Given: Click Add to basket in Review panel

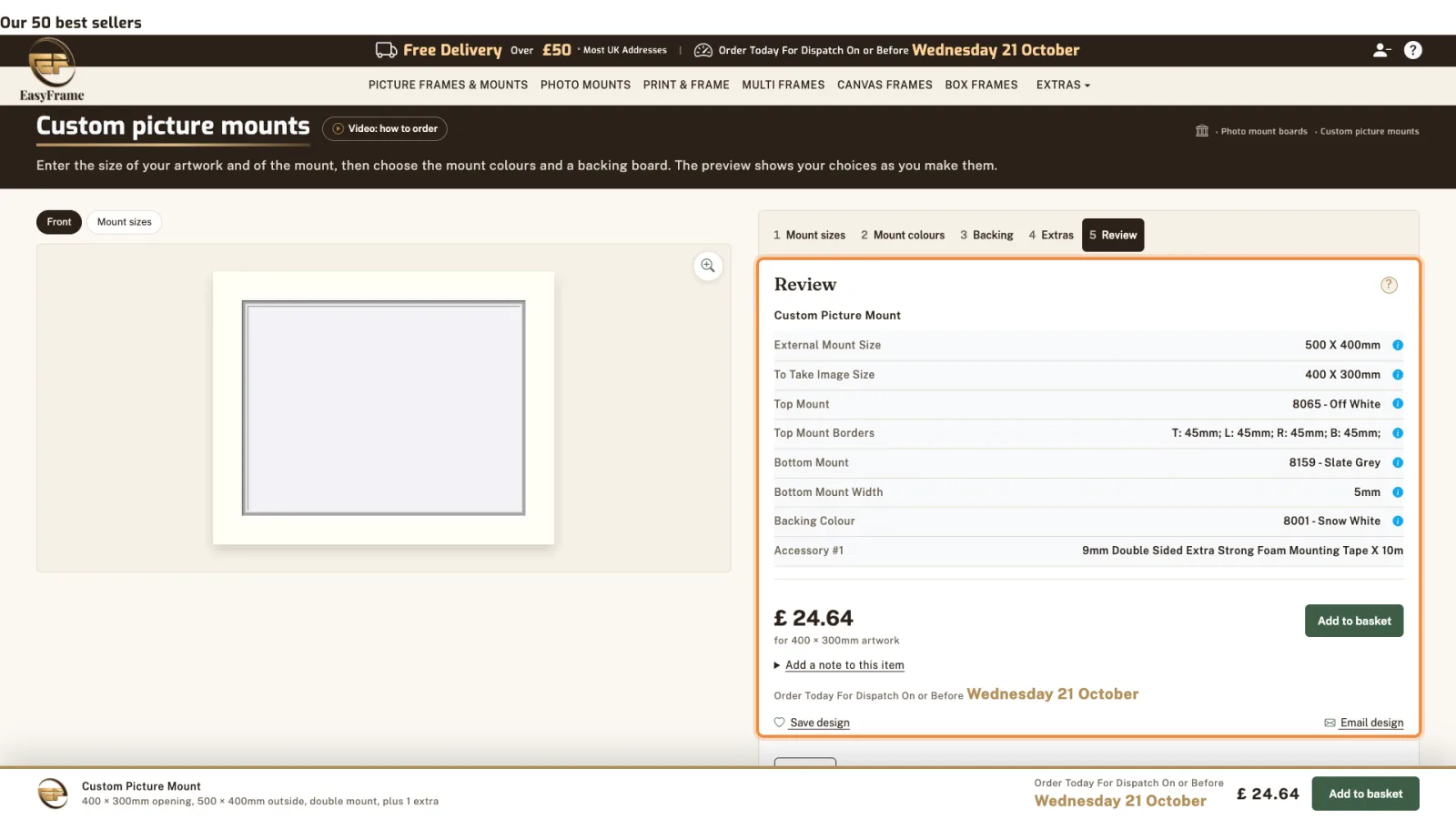Looking at the screenshot, I should click(1354, 621).
